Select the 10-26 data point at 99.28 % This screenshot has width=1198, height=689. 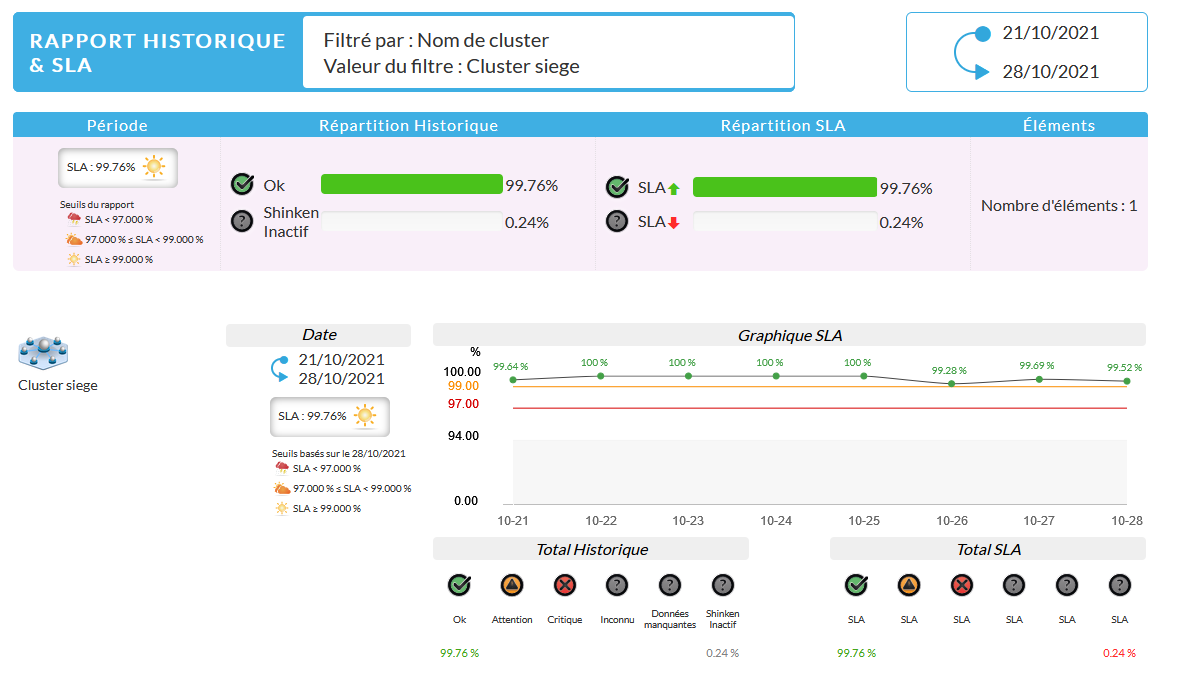click(951, 383)
